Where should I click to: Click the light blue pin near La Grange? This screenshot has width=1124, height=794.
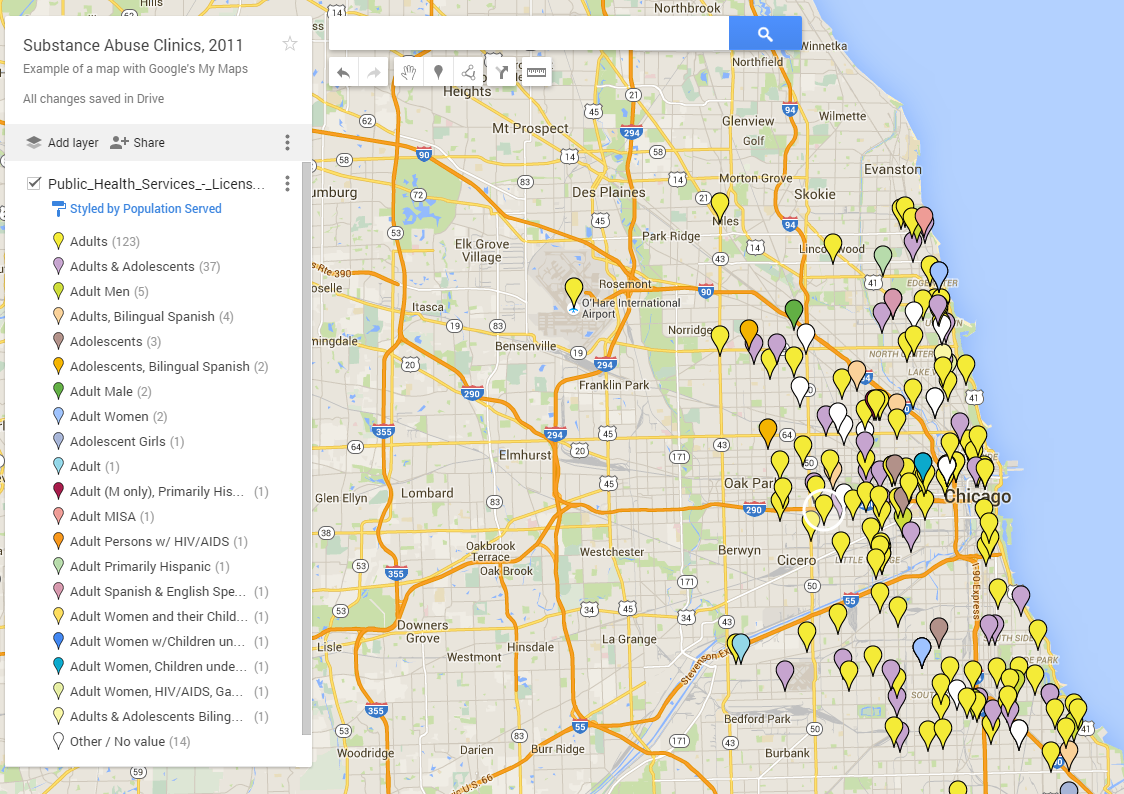click(740, 648)
